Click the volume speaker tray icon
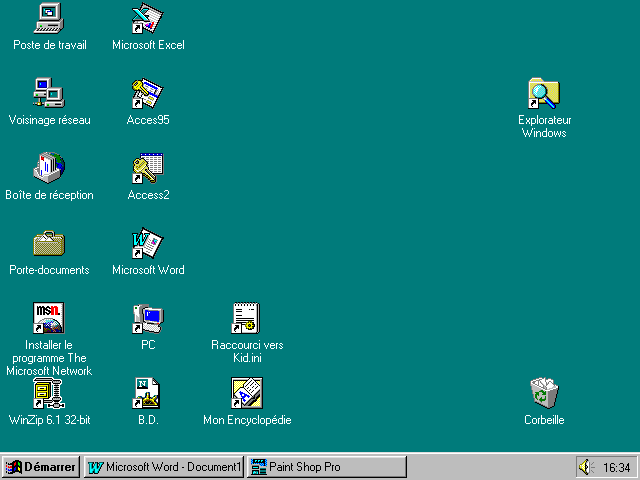The image size is (640, 480). (586, 467)
